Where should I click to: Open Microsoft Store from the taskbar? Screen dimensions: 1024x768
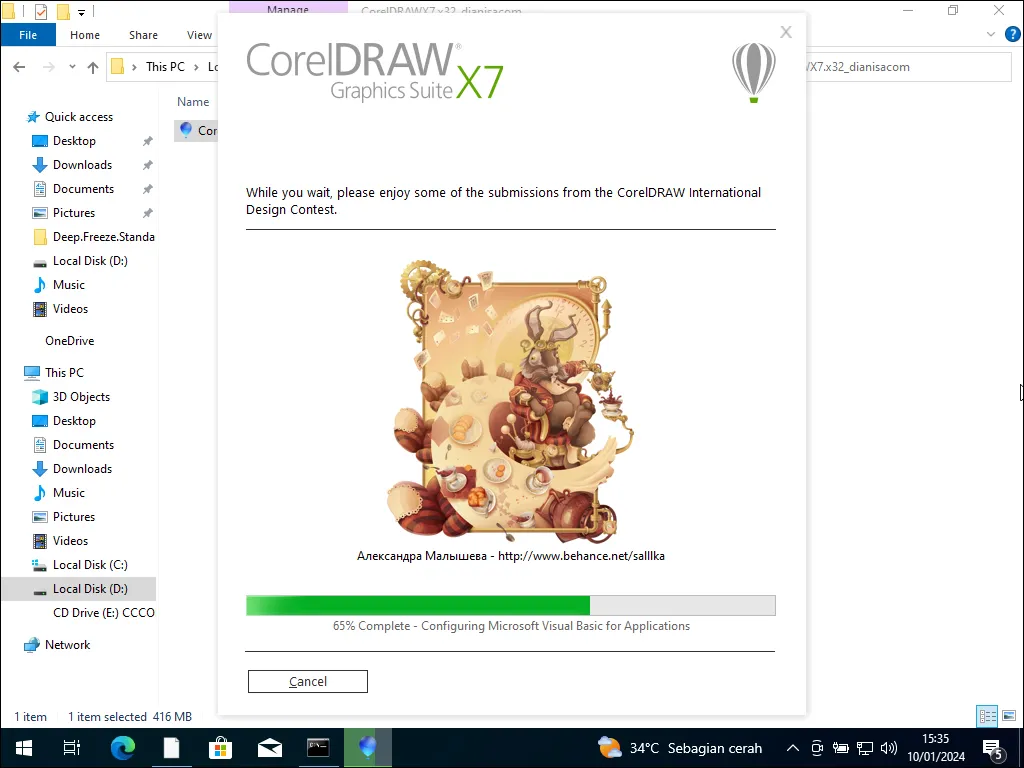220,748
